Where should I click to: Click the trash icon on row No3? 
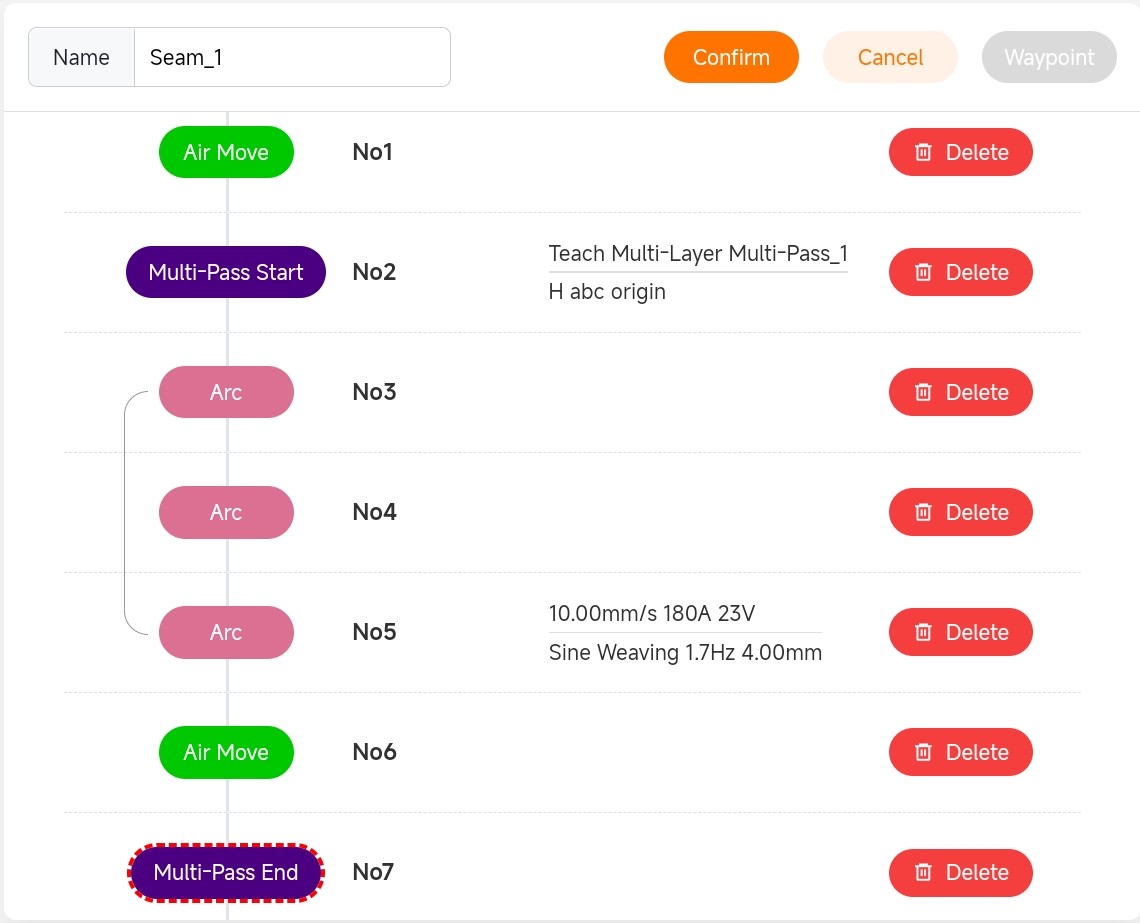(x=924, y=392)
